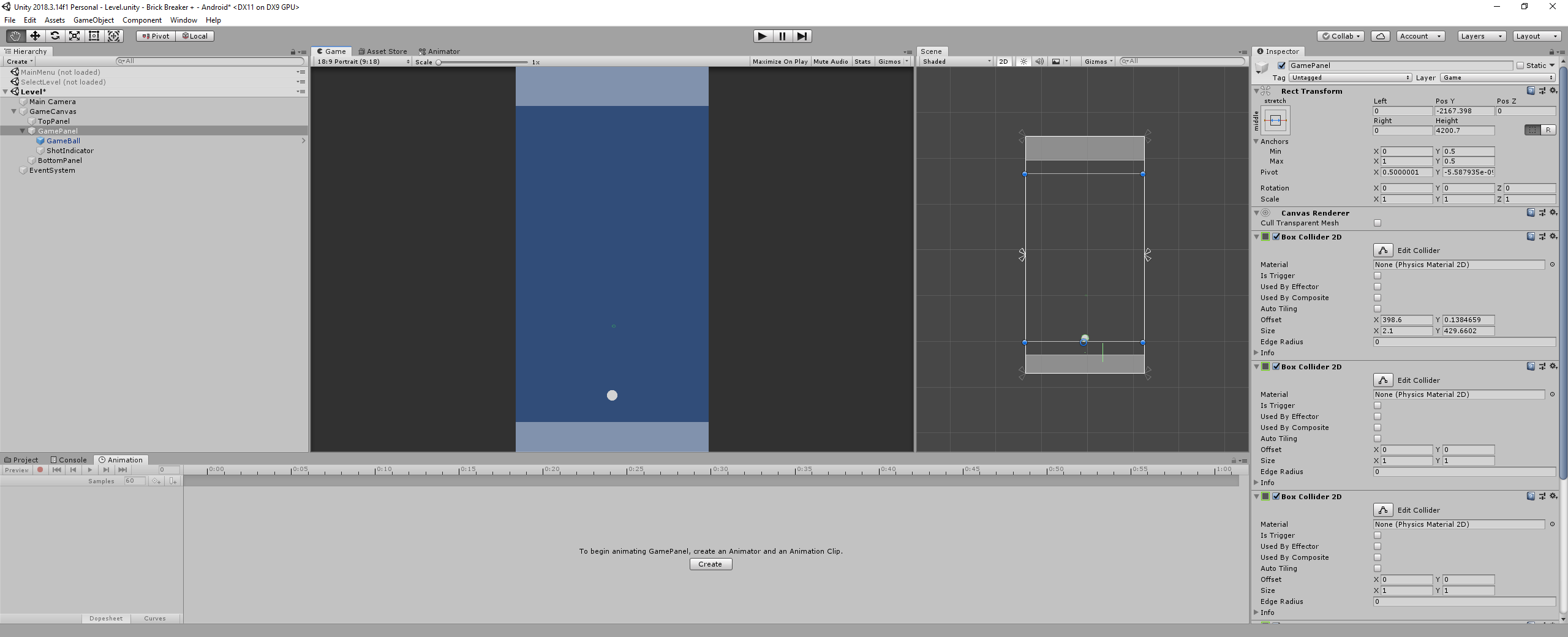Check Used By Effector on the collider
Viewport: 1568px width, 637px height.
pyautogui.click(x=1378, y=287)
